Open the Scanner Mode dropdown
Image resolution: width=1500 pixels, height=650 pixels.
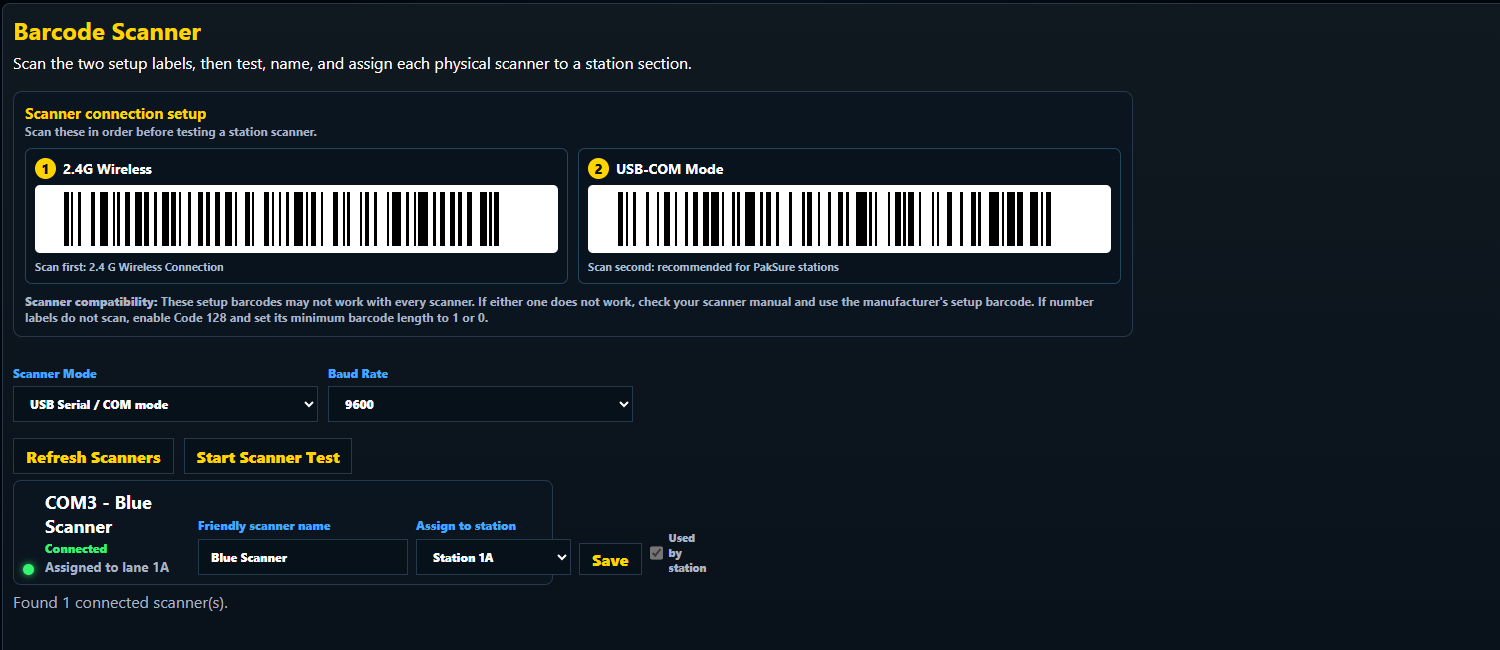165,404
